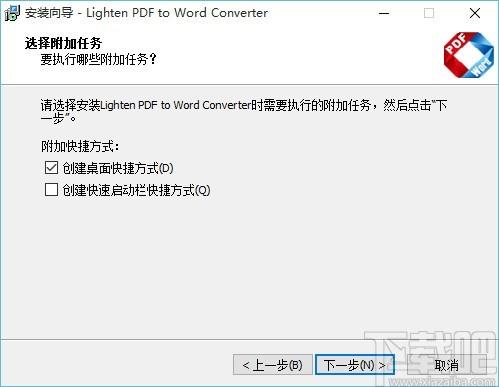Go back with the 上一步(B) button
The width and height of the screenshot is (499, 387).
coord(272,365)
